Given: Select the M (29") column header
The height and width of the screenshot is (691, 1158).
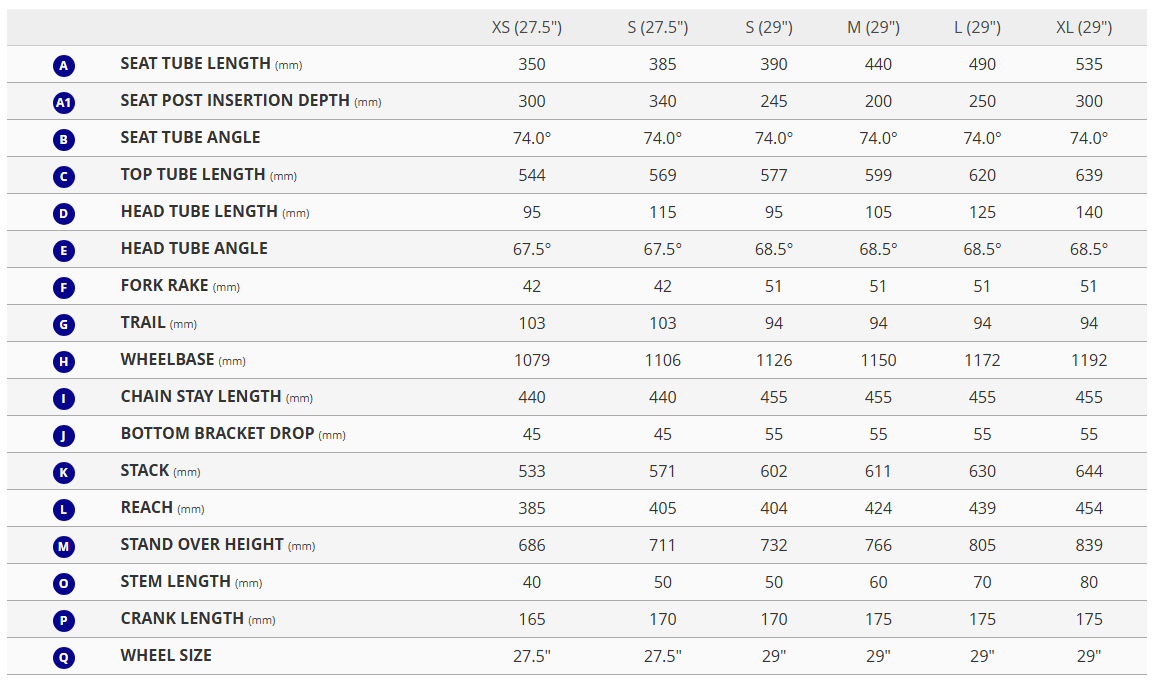Looking at the screenshot, I should coord(873,27).
